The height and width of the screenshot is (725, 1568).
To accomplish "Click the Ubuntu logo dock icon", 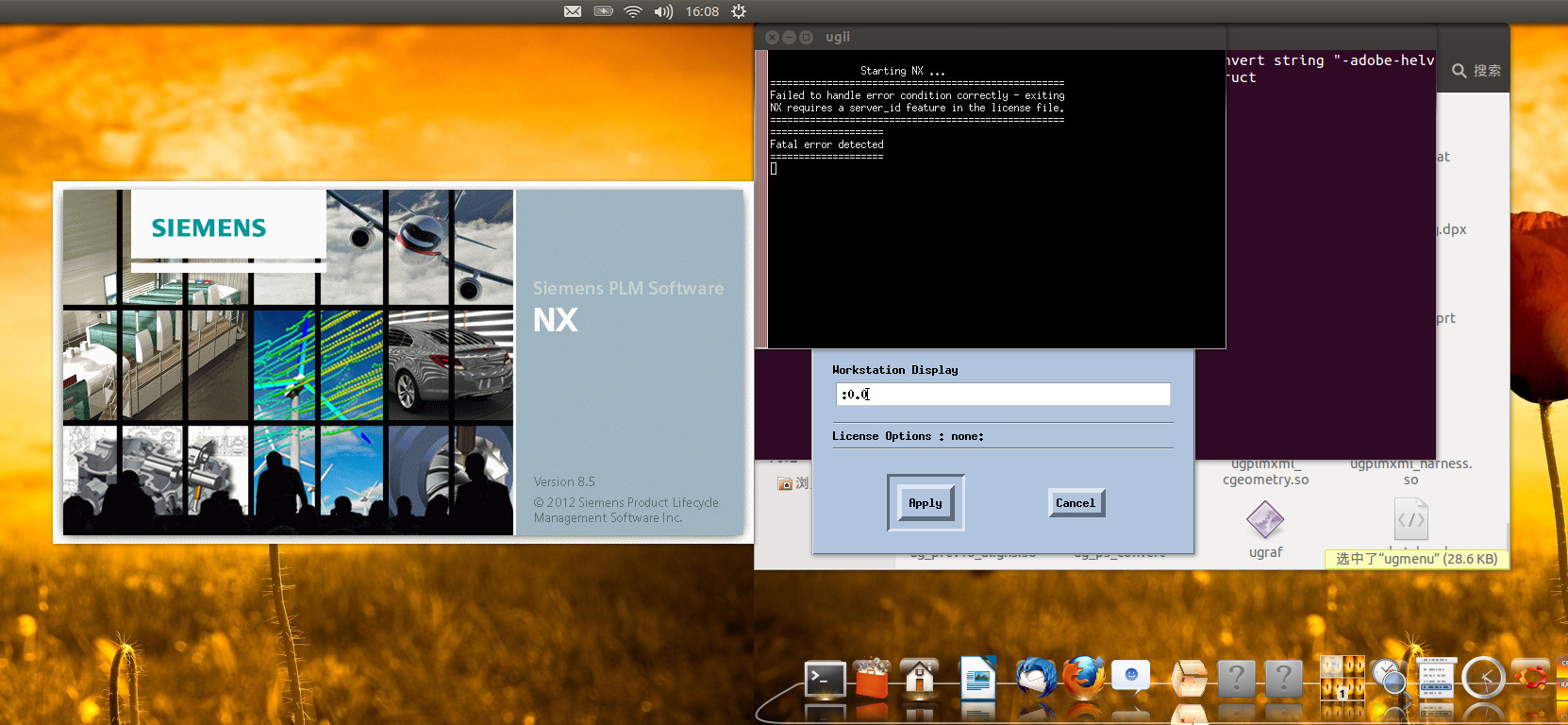I will (1531, 678).
